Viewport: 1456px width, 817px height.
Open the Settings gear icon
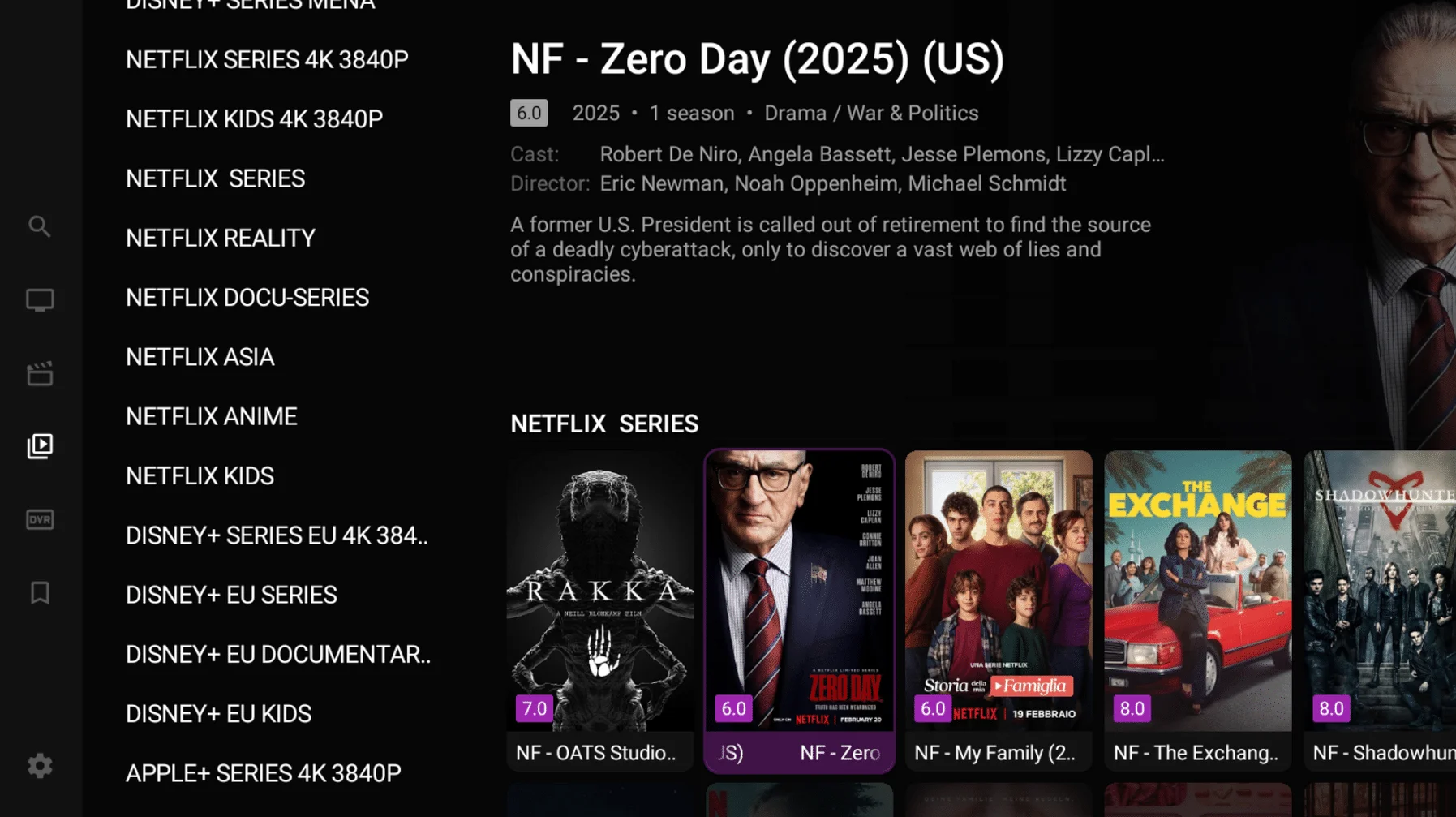coord(39,765)
